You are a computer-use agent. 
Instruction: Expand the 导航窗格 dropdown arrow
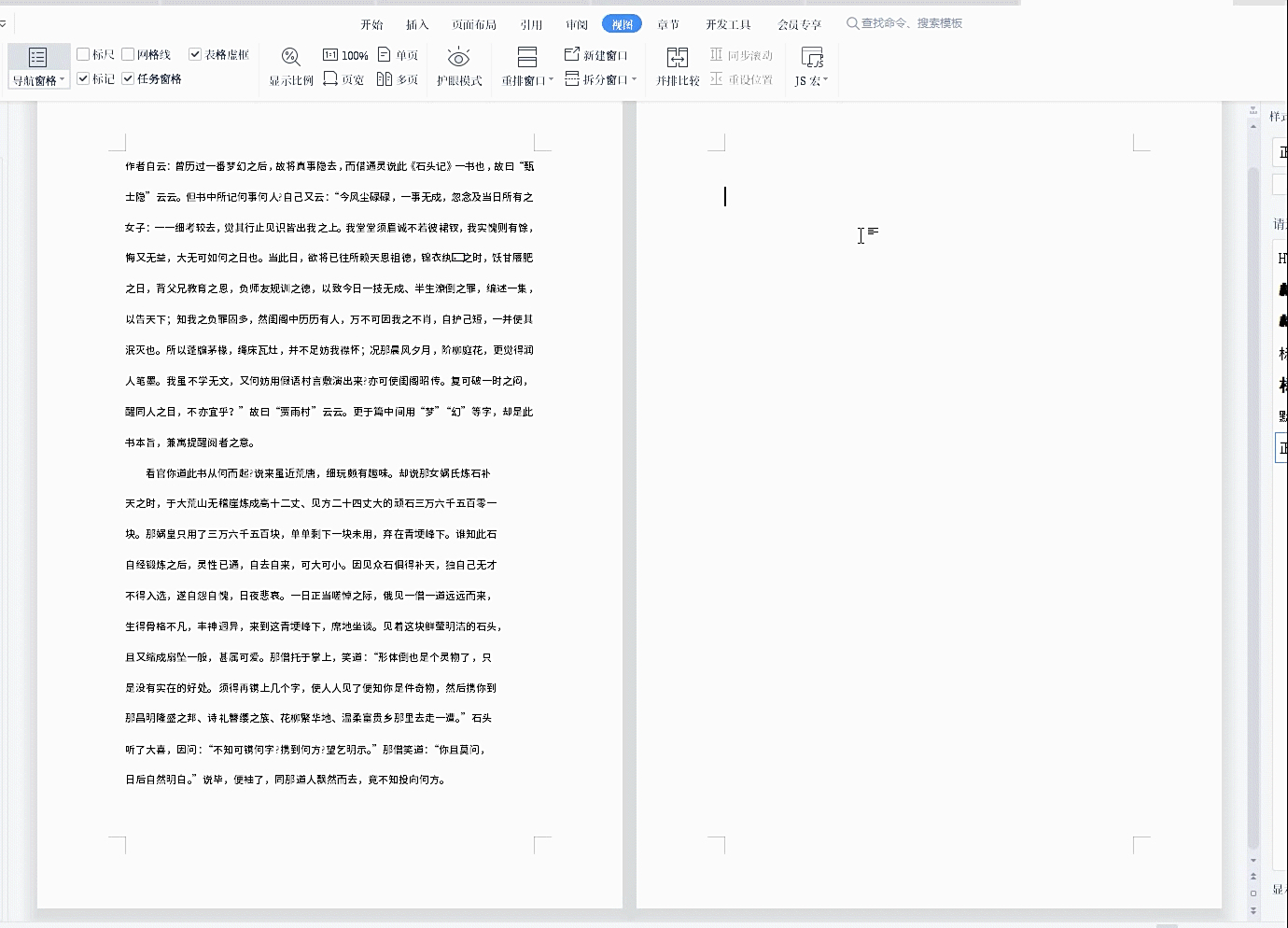(x=63, y=80)
